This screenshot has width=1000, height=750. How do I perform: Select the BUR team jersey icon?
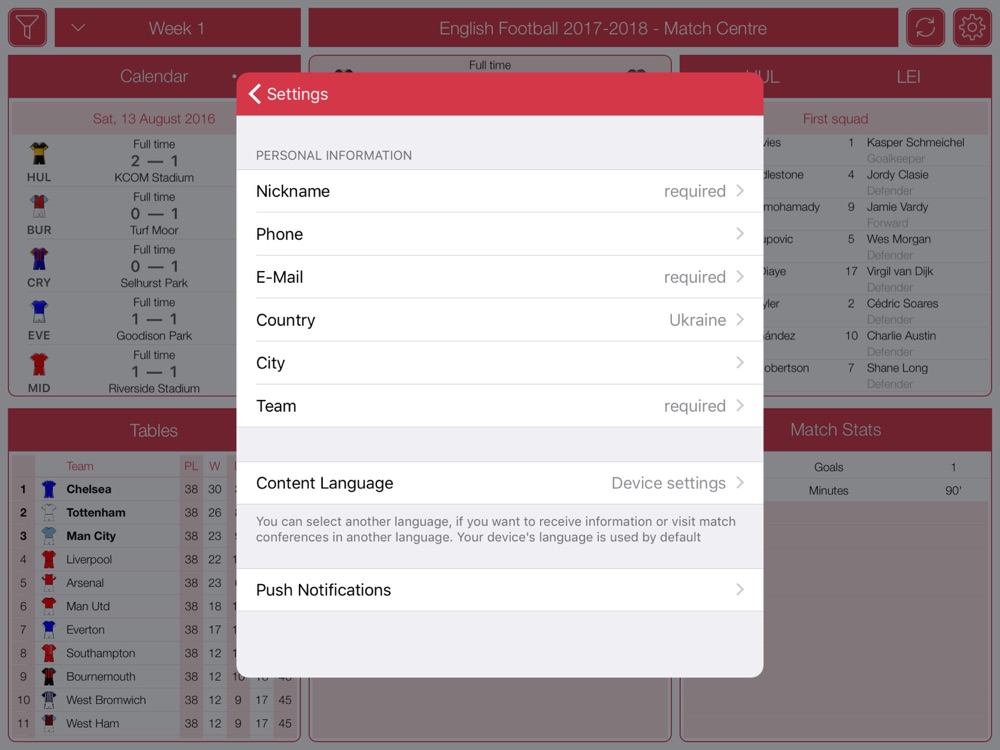39,207
